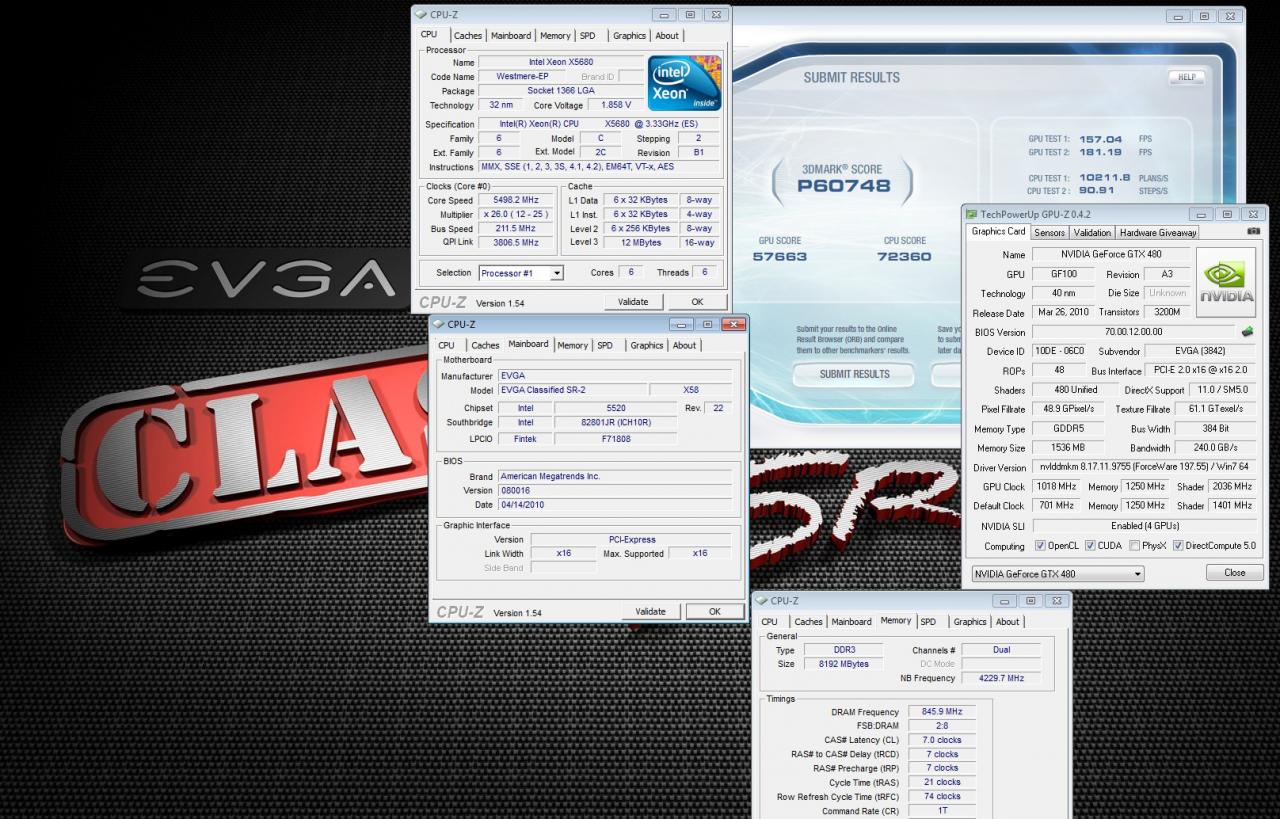Switch to Caches tab in top CPU-Z window
This screenshot has height=819, width=1280.
467,36
